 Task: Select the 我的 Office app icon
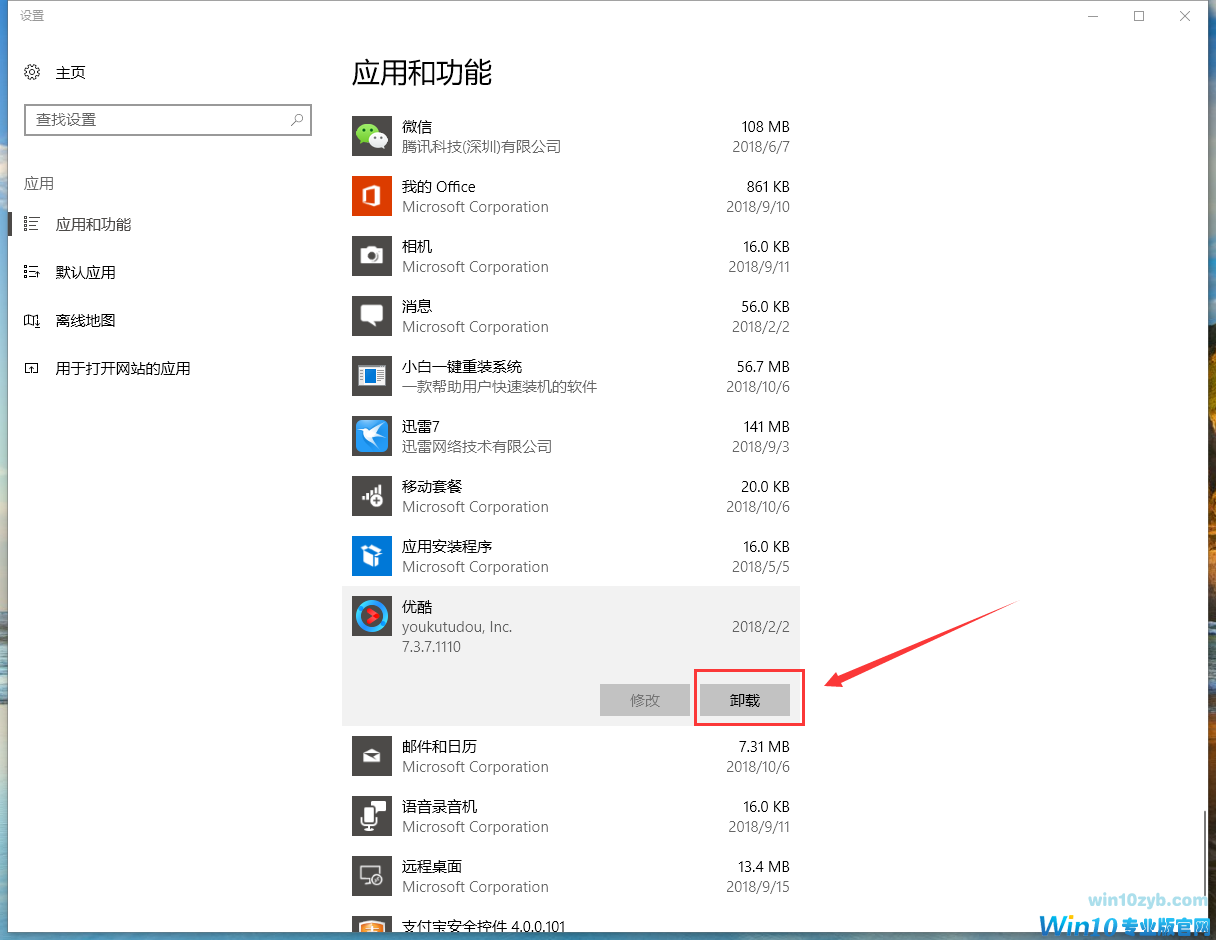coord(372,196)
